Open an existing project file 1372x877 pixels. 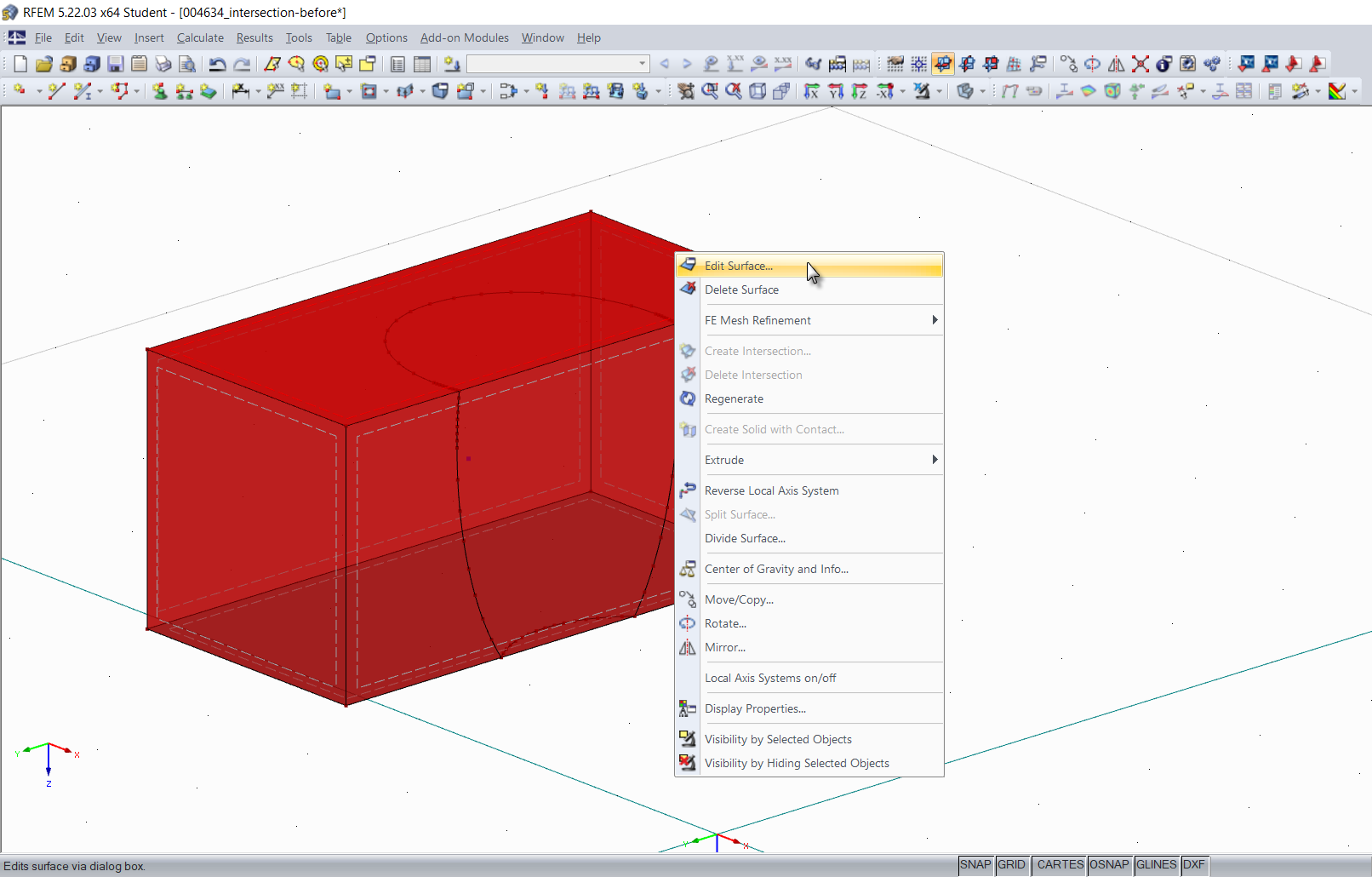point(43,64)
